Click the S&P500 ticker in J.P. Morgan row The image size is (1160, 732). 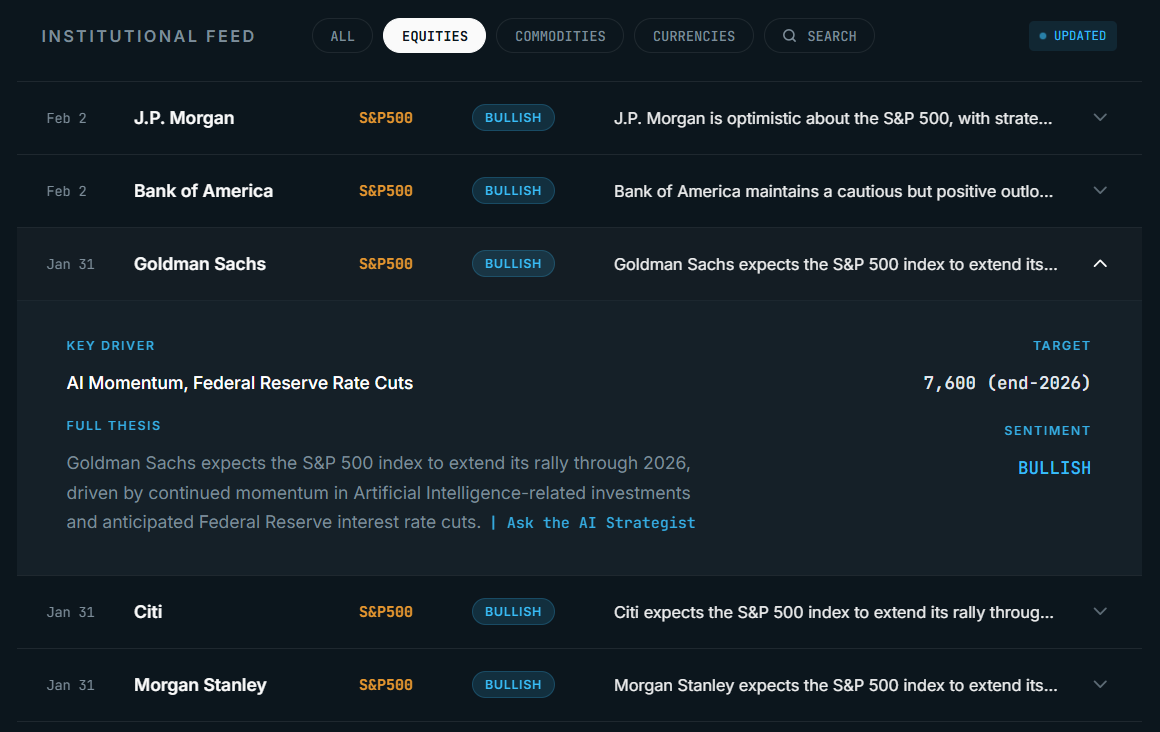pos(385,118)
